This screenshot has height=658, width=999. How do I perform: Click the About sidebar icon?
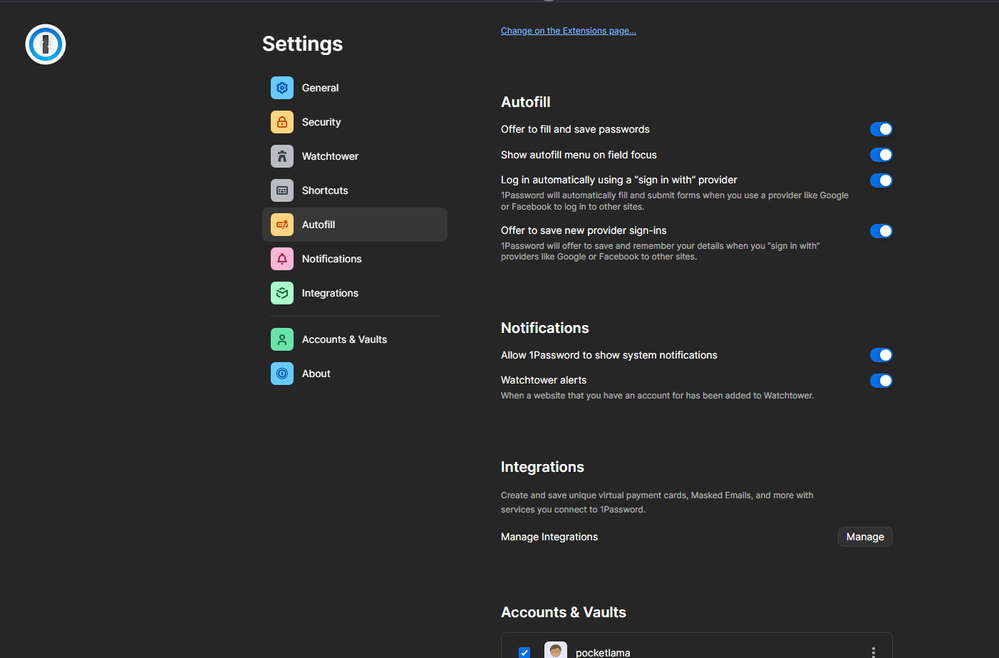click(x=282, y=374)
